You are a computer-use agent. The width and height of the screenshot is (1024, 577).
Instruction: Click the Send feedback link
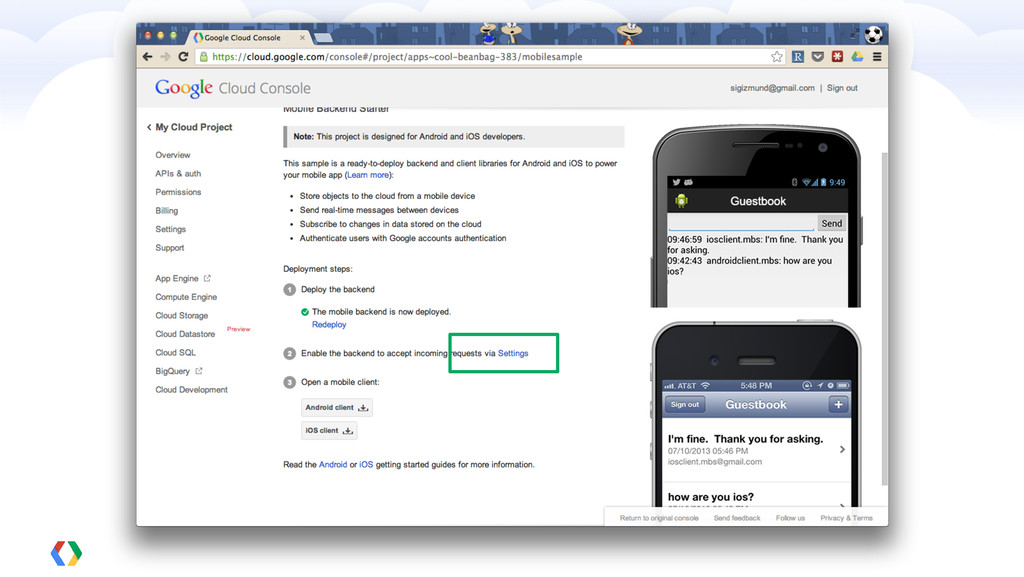coord(737,518)
